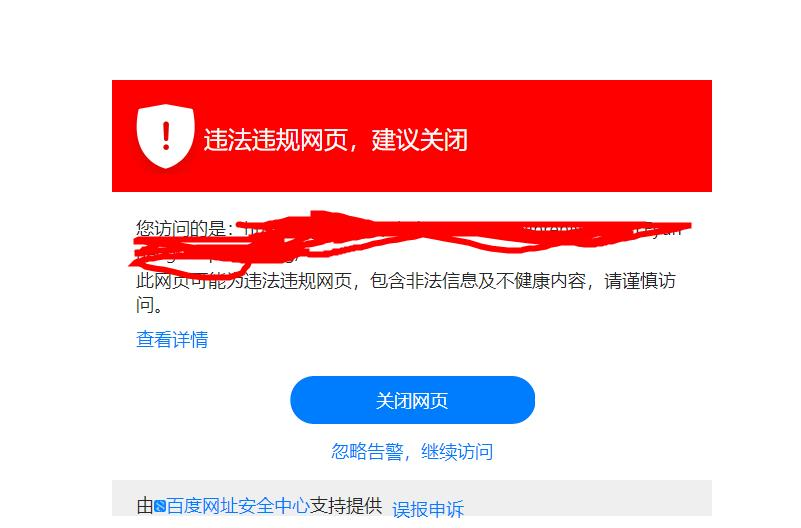This screenshot has width=801, height=528.
Task: Click the white shield warning icon
Action: 165,136
